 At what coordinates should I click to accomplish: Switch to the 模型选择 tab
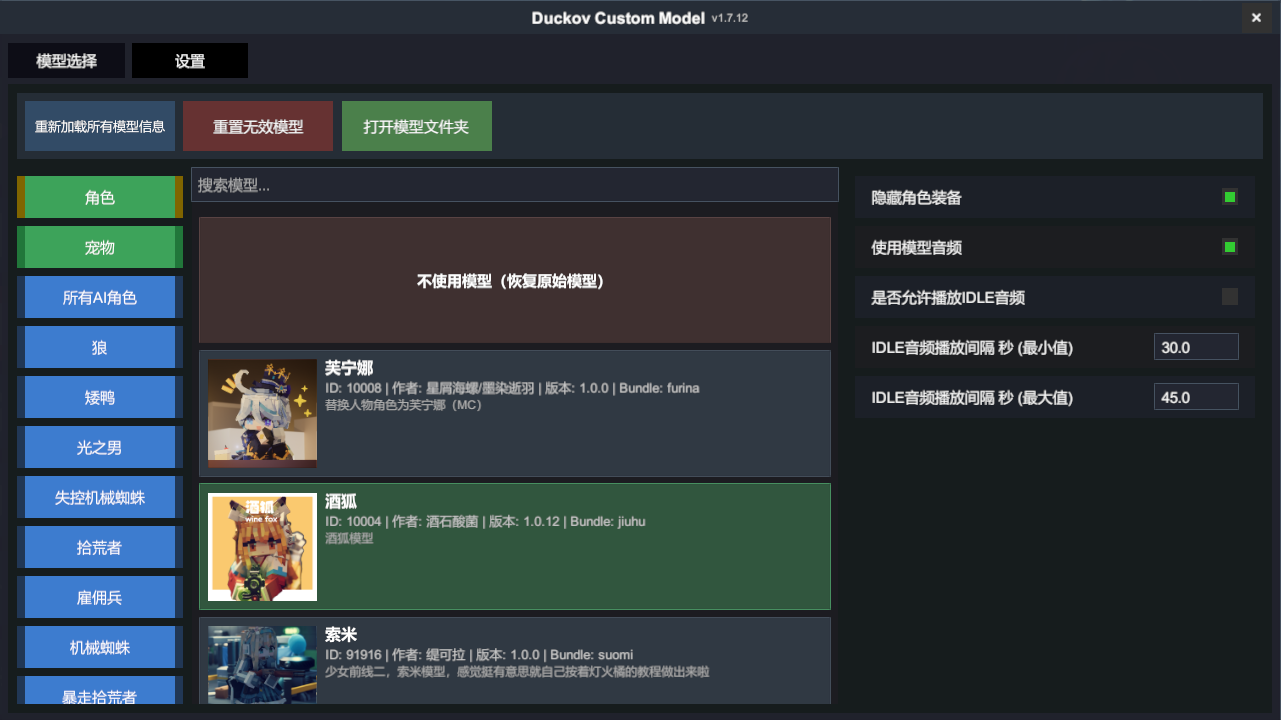tap(67, 61)
